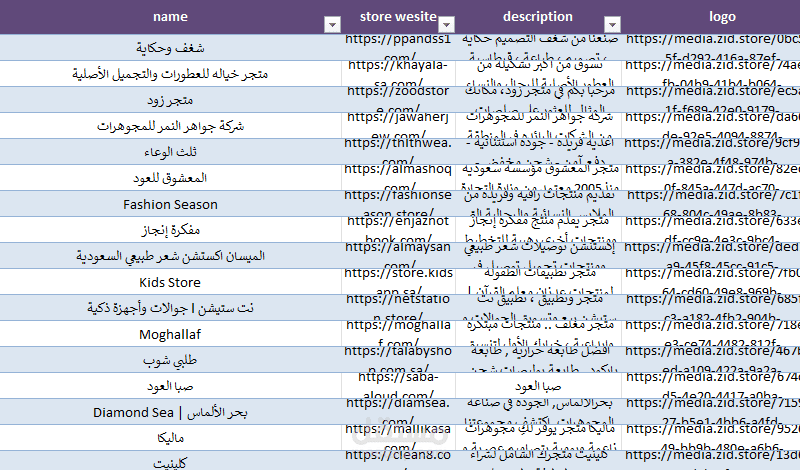Image resolution: width=800 pixels, height=470 pixels.
Task: Select the name cell الميسان اكستشن شعر طبيعي السعودية
Action: pyautogui.click(x=170, y=256)
